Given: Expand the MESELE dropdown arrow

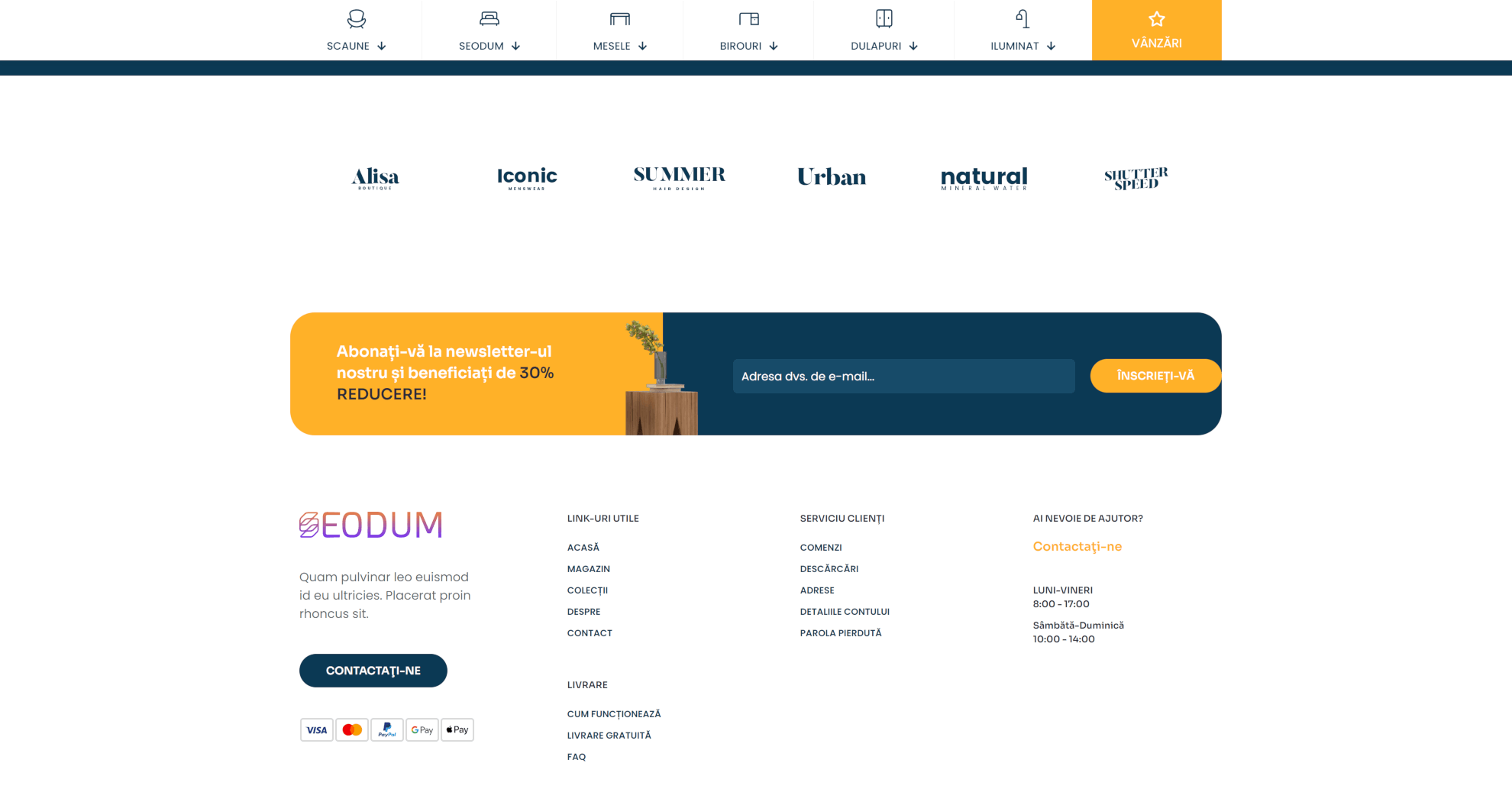Looking at the screenshot, I should [x=643, y=47].
